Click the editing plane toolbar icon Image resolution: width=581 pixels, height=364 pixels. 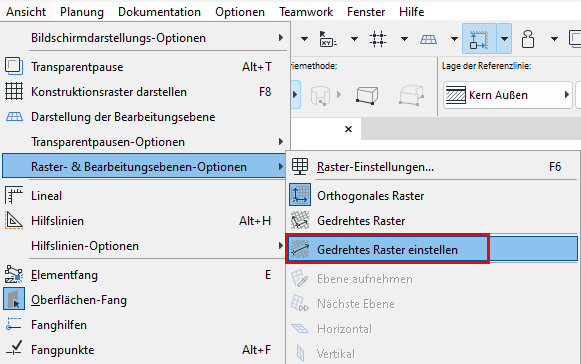[x=428, y=39]
